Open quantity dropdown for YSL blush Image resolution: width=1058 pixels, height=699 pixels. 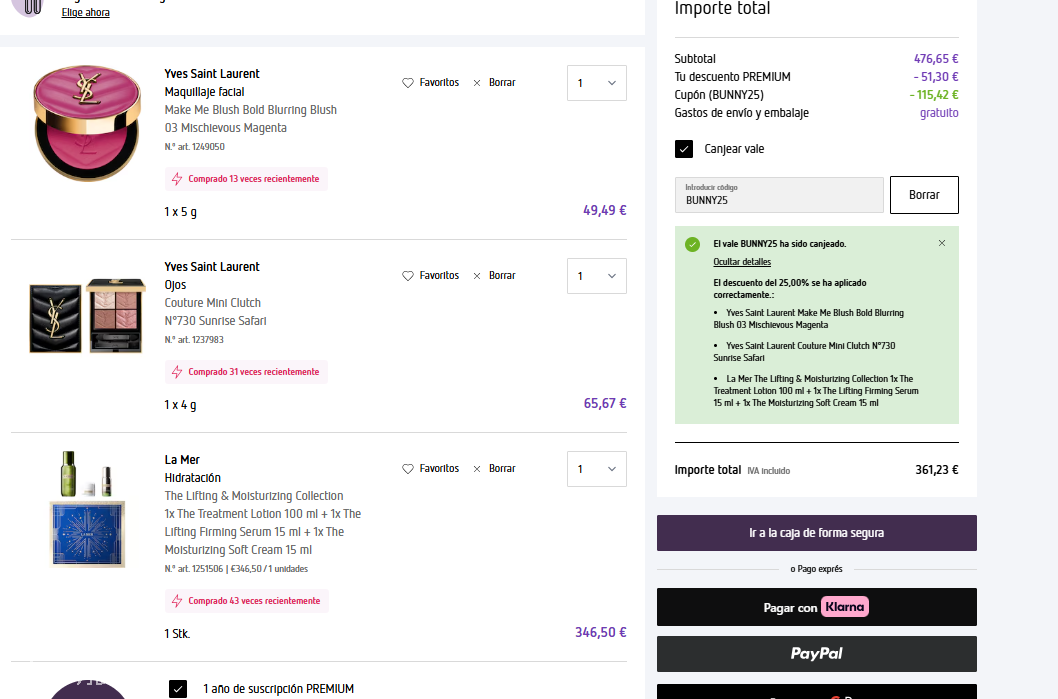click(597, 83)
